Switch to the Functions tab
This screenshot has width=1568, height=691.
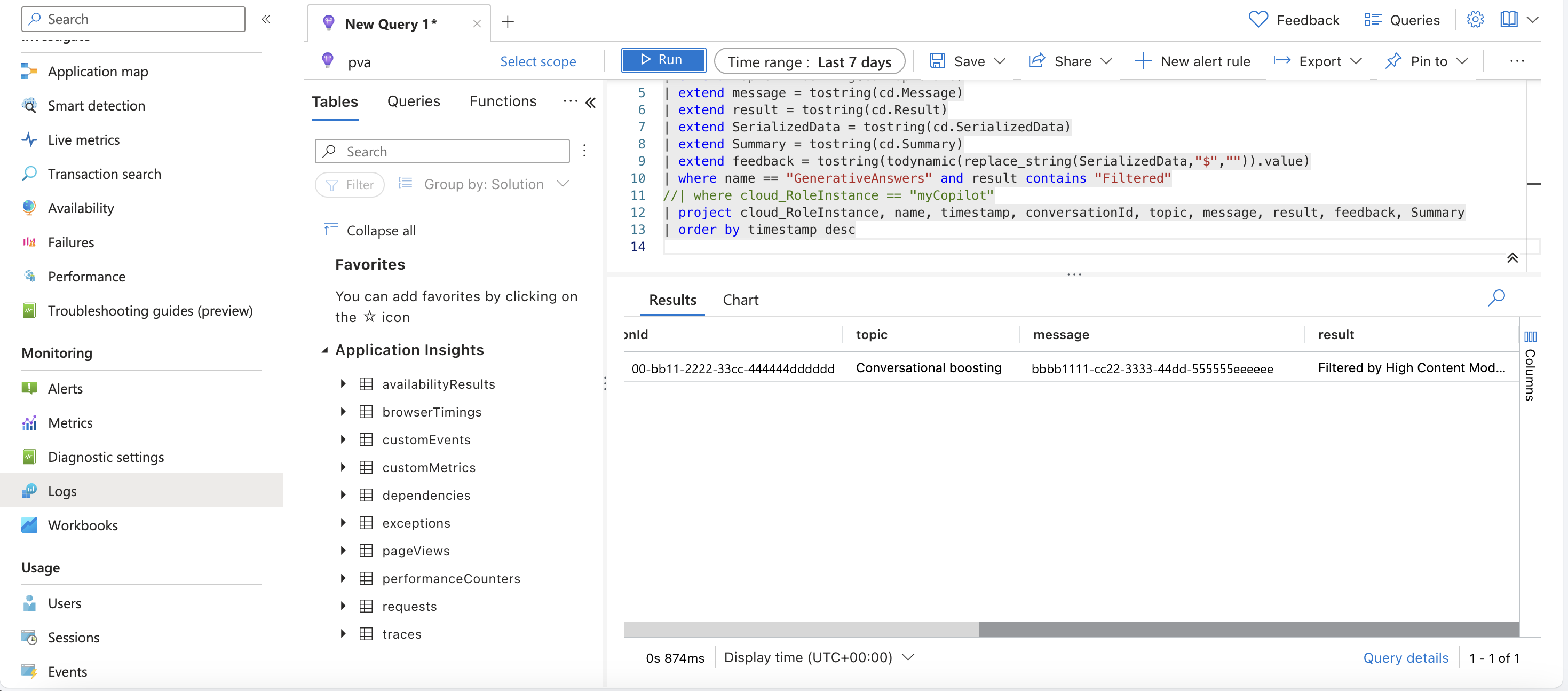pos(502,101)
